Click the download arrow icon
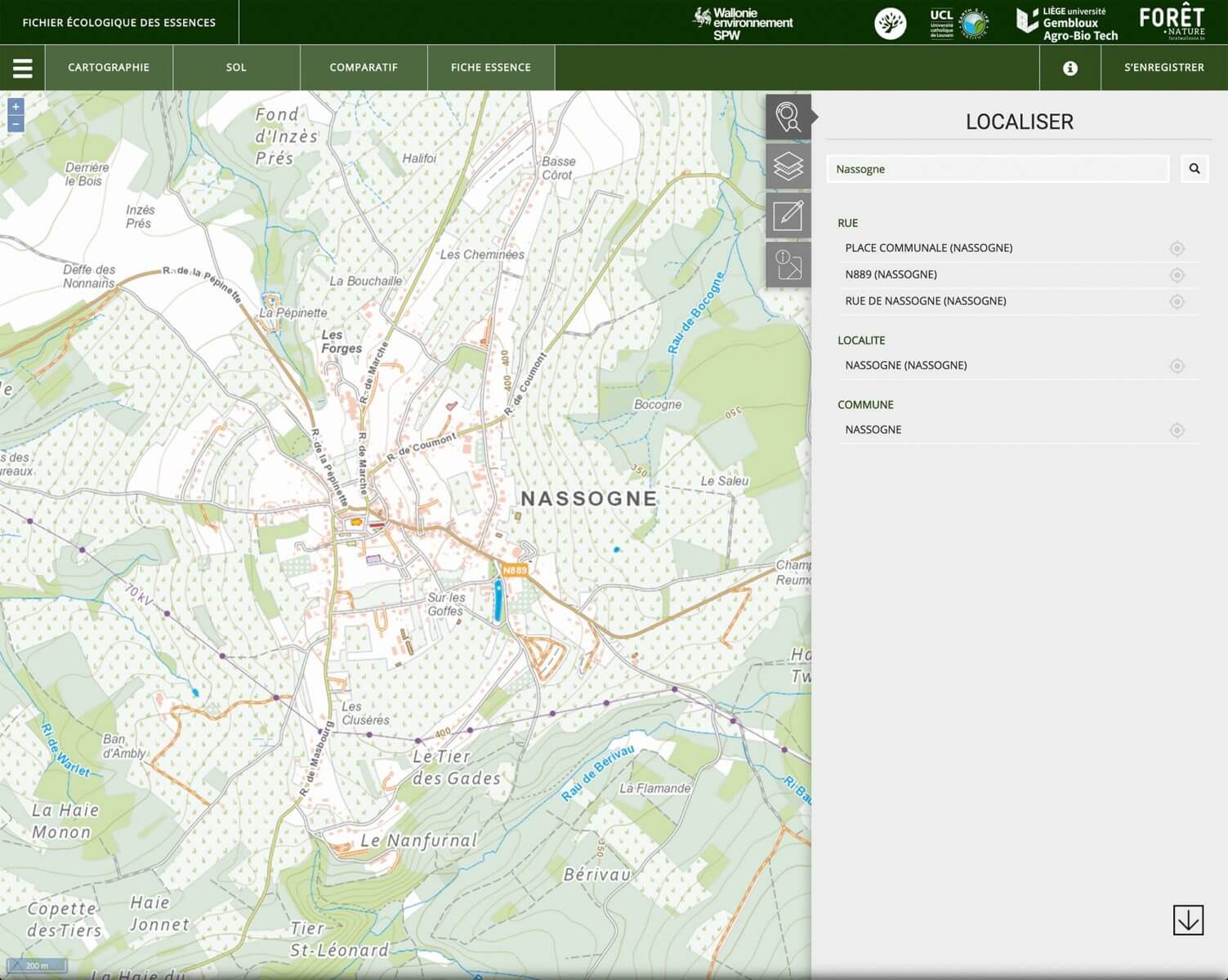The width and height of the screenshot is (1228, 980). click(1187, 920)
